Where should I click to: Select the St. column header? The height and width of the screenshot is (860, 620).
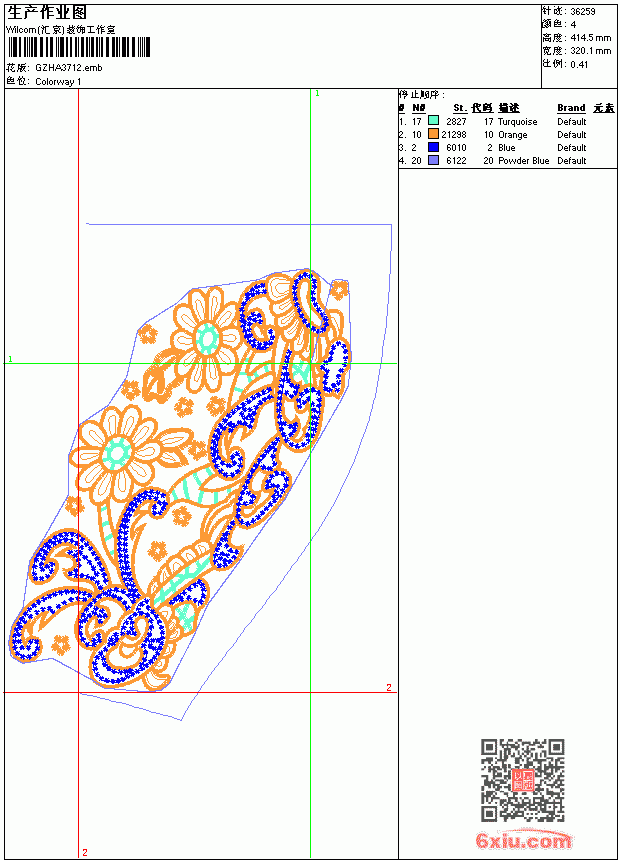click(460, 108)
